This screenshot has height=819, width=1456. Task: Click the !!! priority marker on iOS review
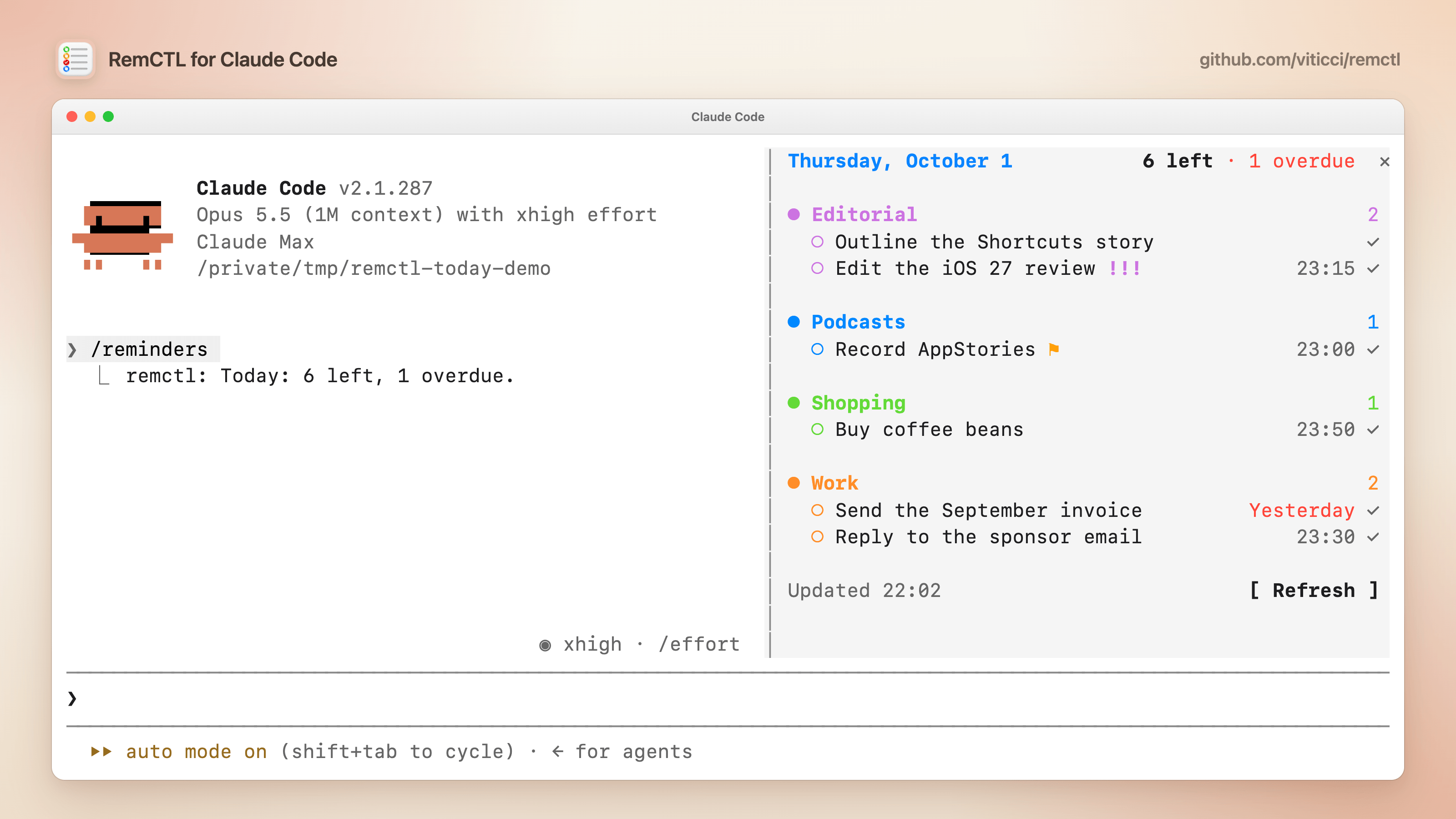[1124, 268]
